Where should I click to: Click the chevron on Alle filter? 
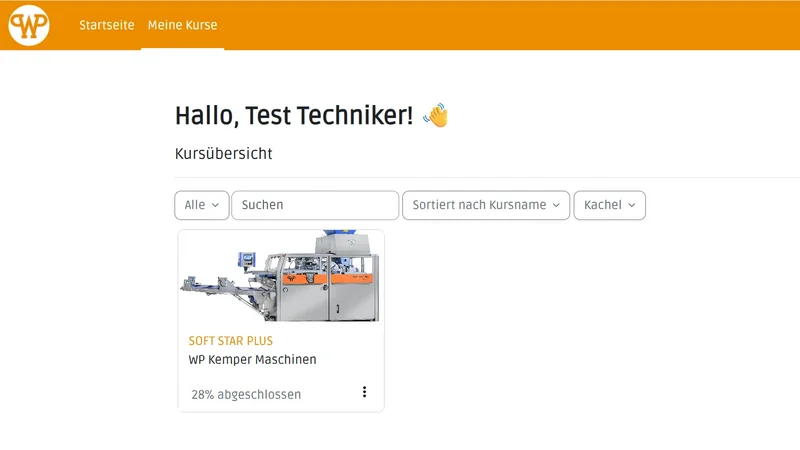pos(215,205)
